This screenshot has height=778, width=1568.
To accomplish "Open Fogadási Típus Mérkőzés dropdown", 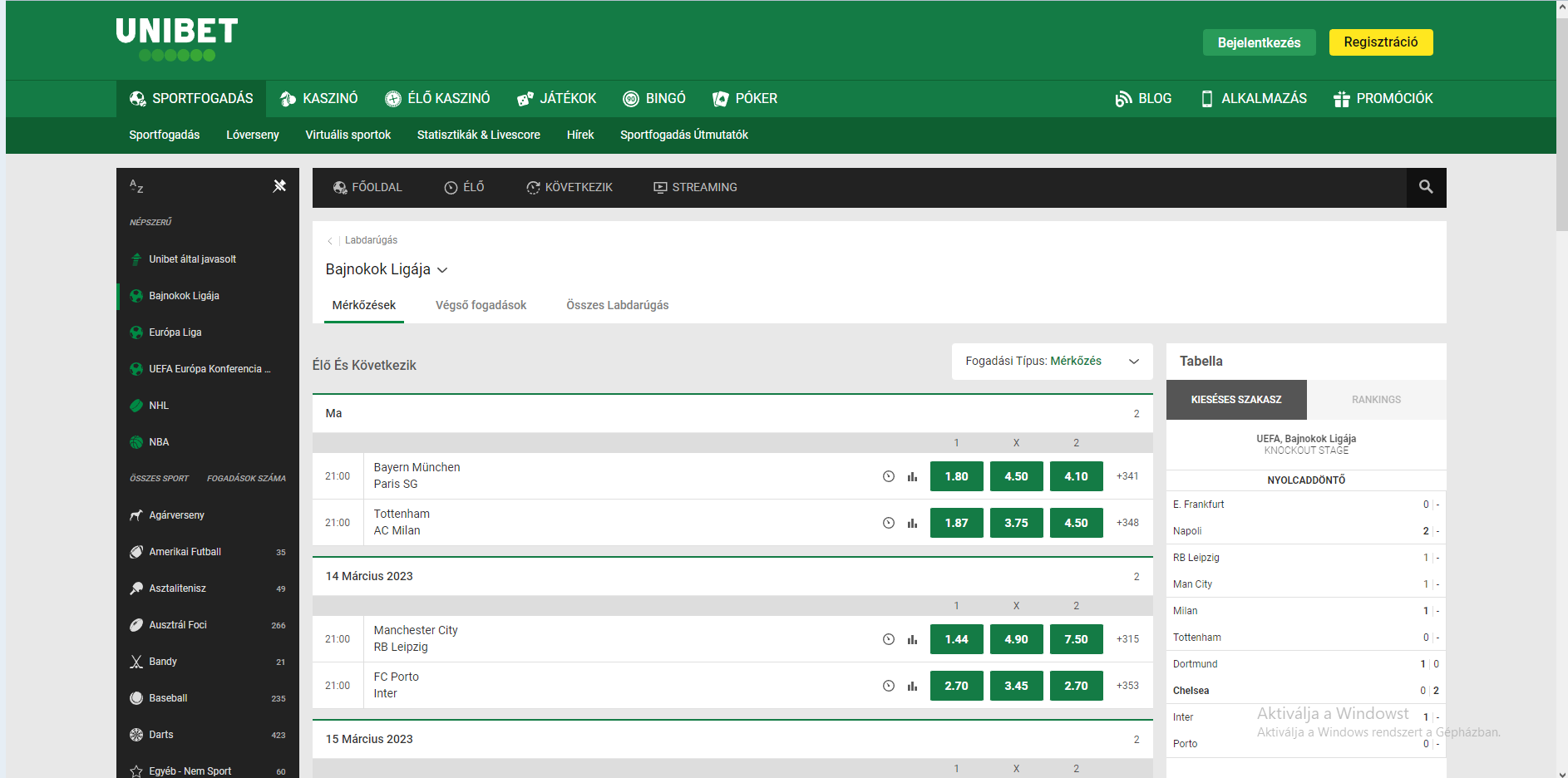I will [x=1052, y=362].
